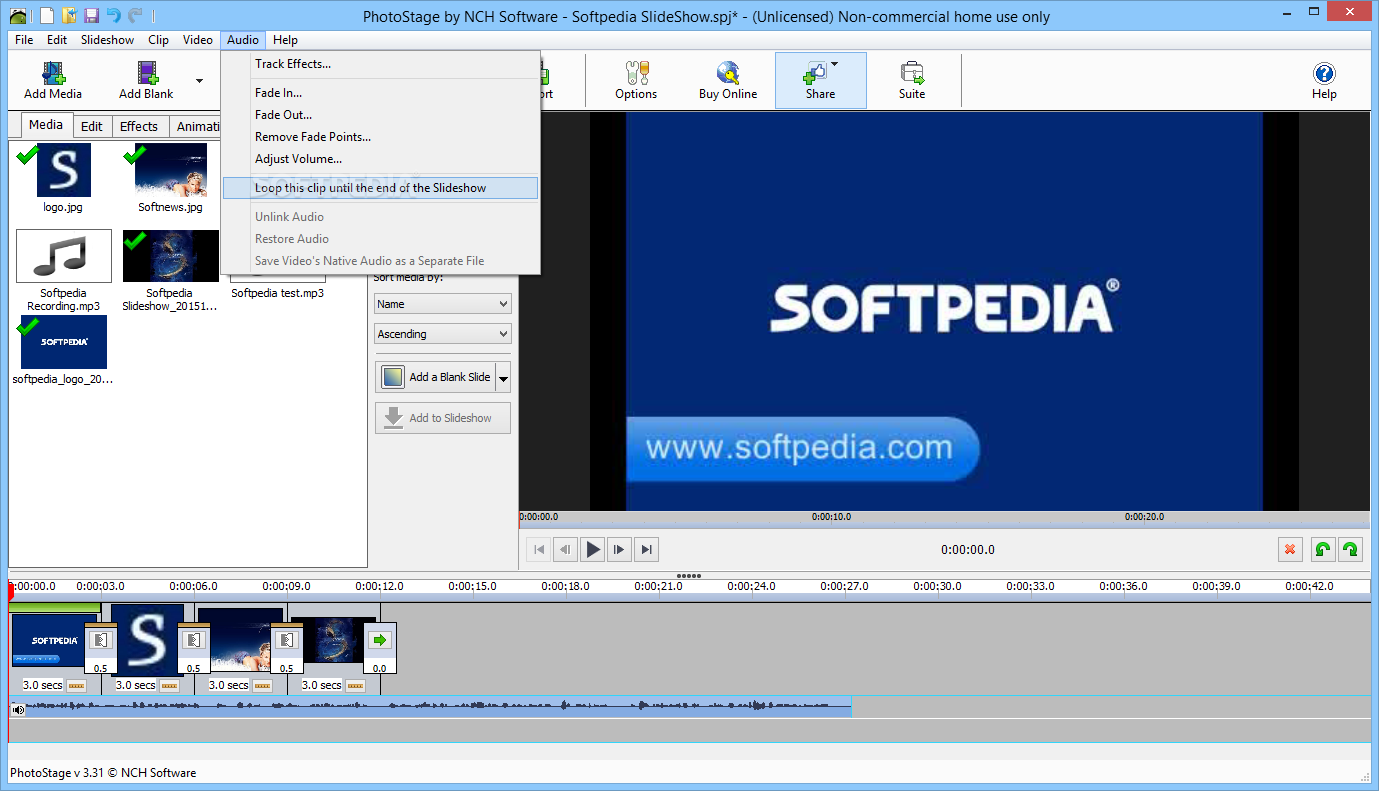Expand the Add a Blank Slide arrow
The height and width of the screenshot is (791, 1379).
coord(503,378)
